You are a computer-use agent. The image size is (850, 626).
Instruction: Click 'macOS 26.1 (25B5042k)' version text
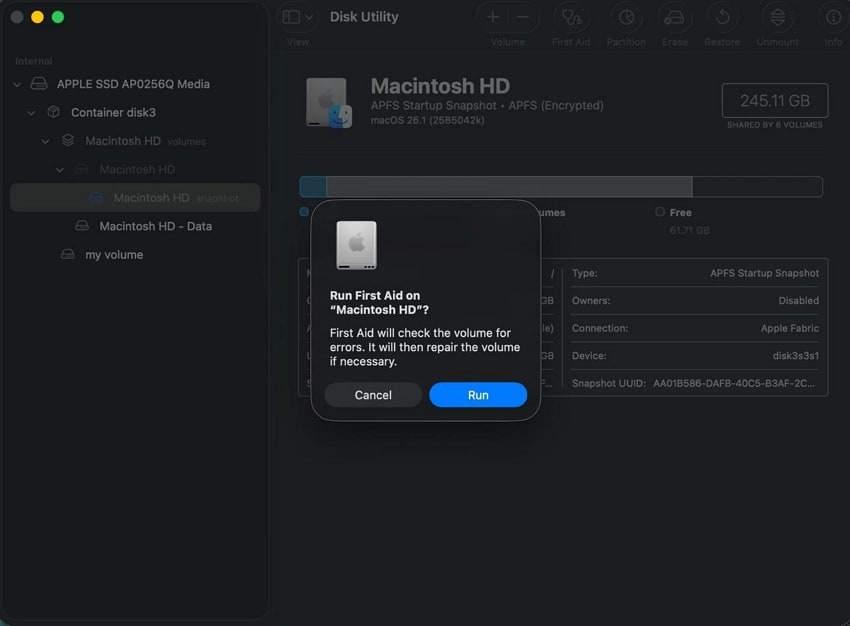pyautogui.click(x=427, y=120)
